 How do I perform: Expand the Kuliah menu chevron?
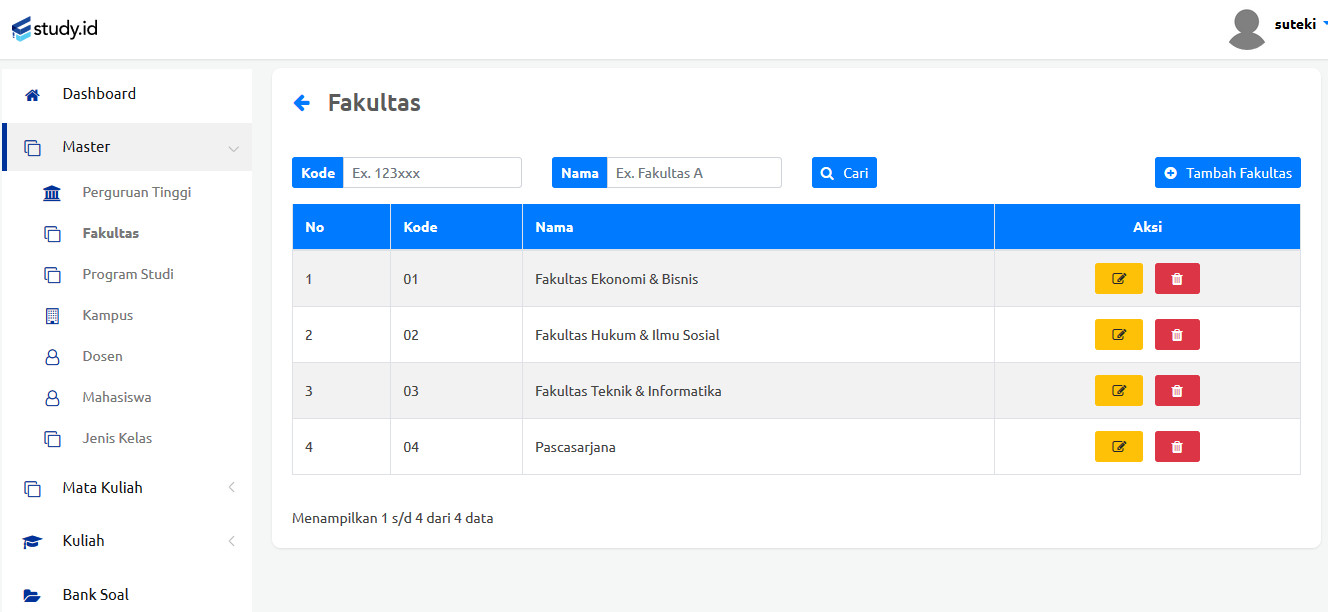tap(232, 541)
